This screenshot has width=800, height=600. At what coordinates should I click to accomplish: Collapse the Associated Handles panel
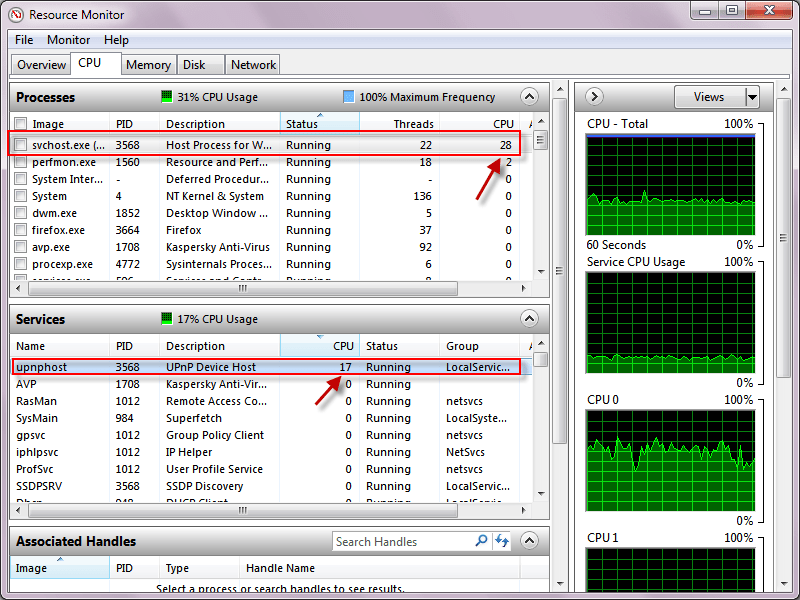(x=528, y=541)
